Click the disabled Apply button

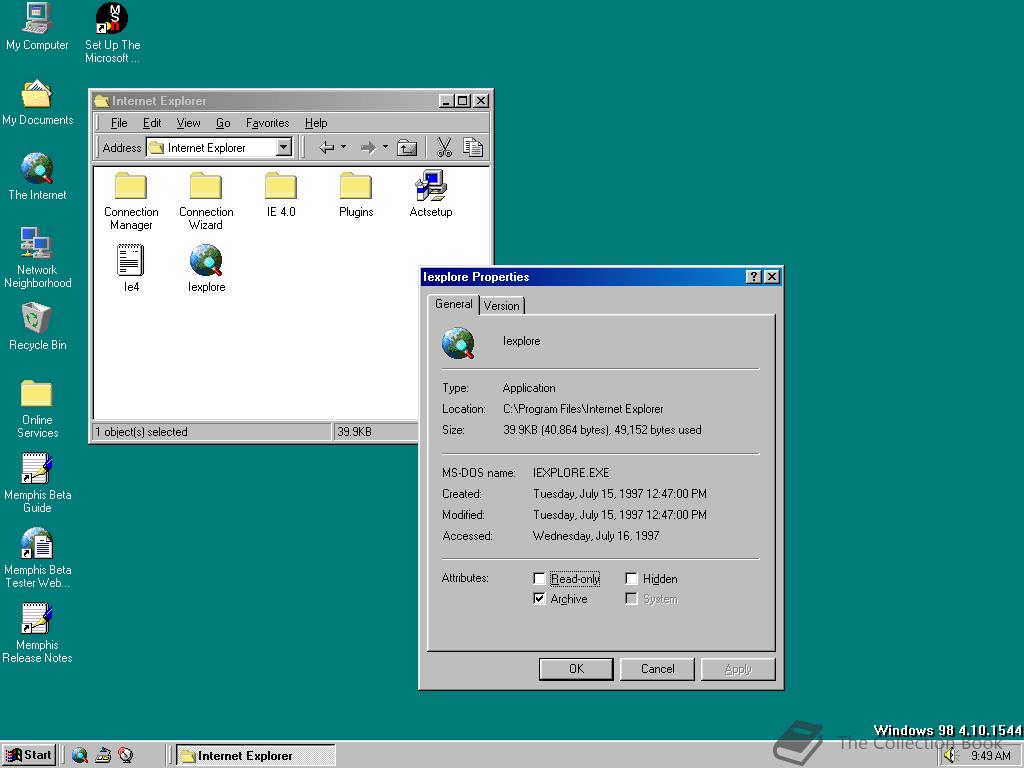point(738,669)
